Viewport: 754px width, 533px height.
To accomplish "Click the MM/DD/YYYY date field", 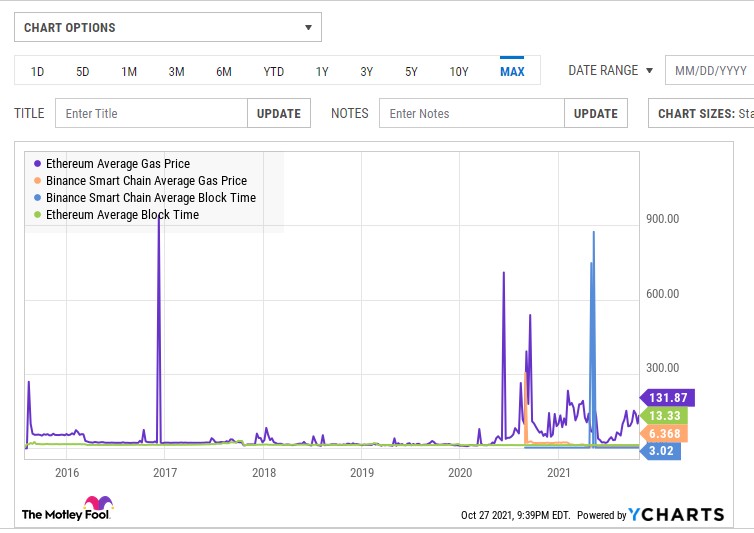I will [710, 71].
